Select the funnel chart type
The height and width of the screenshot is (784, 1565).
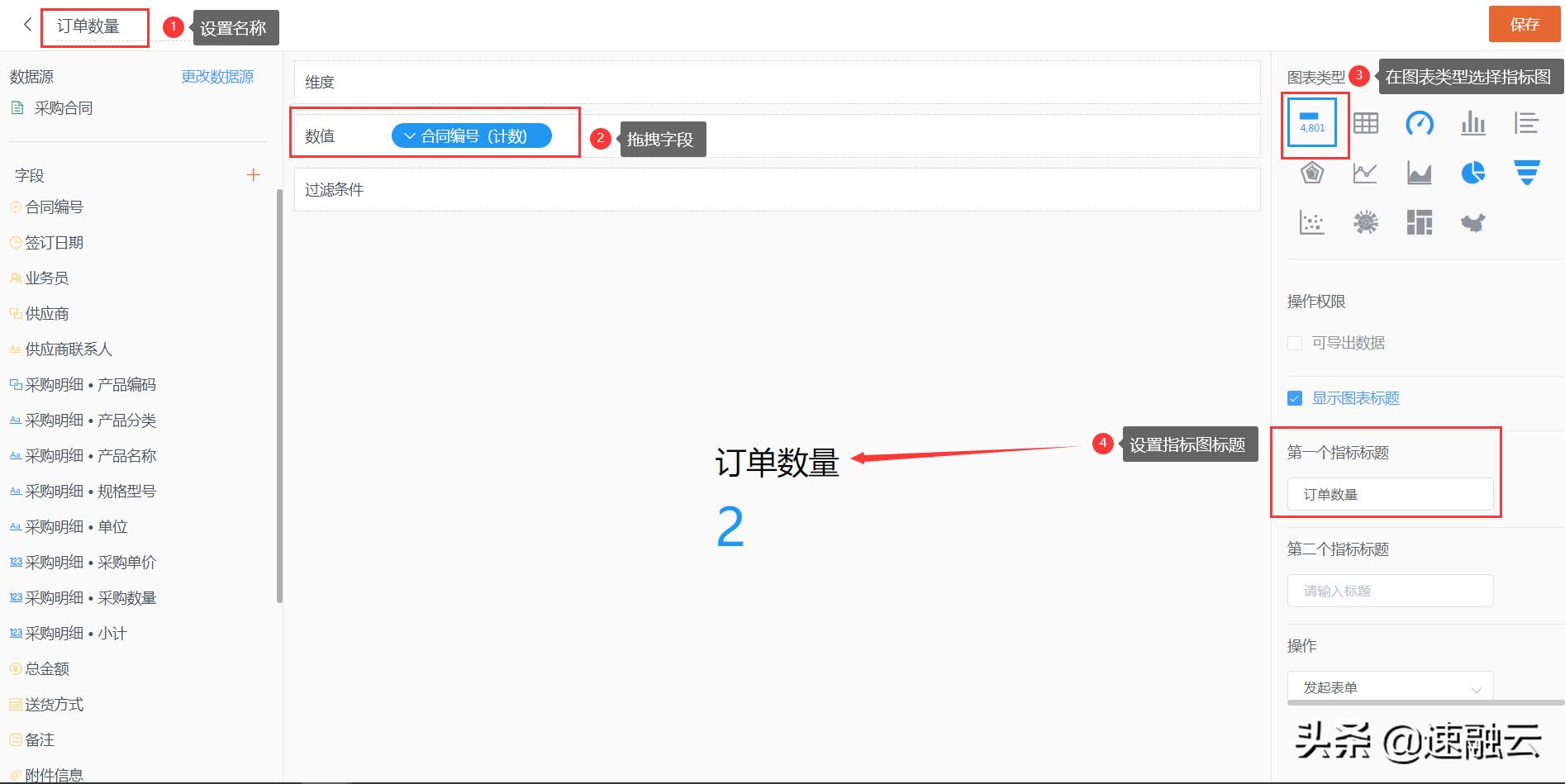[x=1526, y=173]
